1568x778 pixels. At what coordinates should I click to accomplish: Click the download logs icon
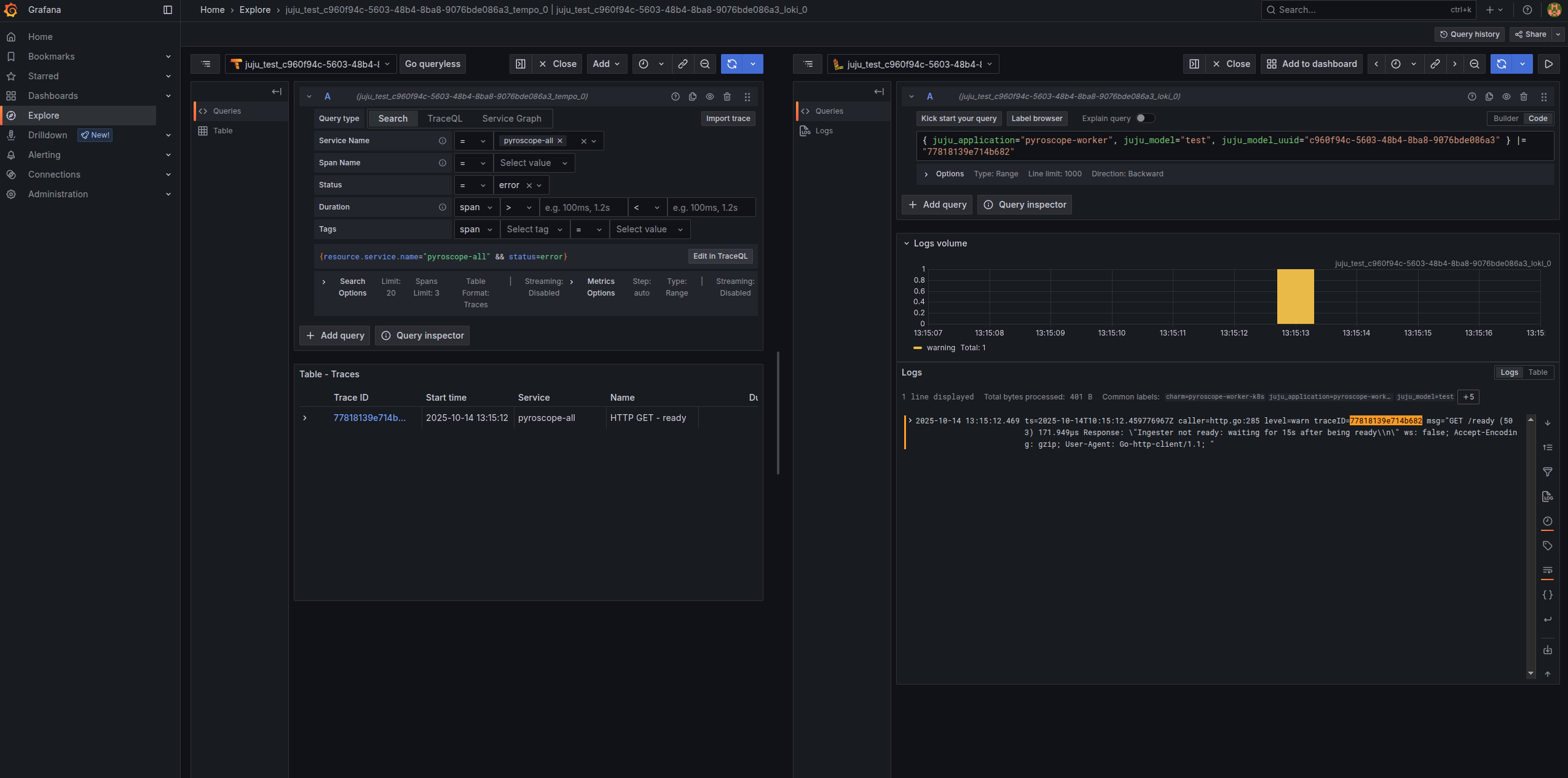[1548, 650]
